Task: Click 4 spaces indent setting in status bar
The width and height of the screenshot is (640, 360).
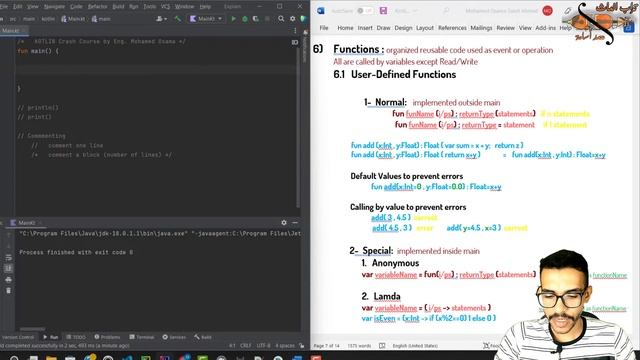Action: pyautogui.click(x=284, y=346)
